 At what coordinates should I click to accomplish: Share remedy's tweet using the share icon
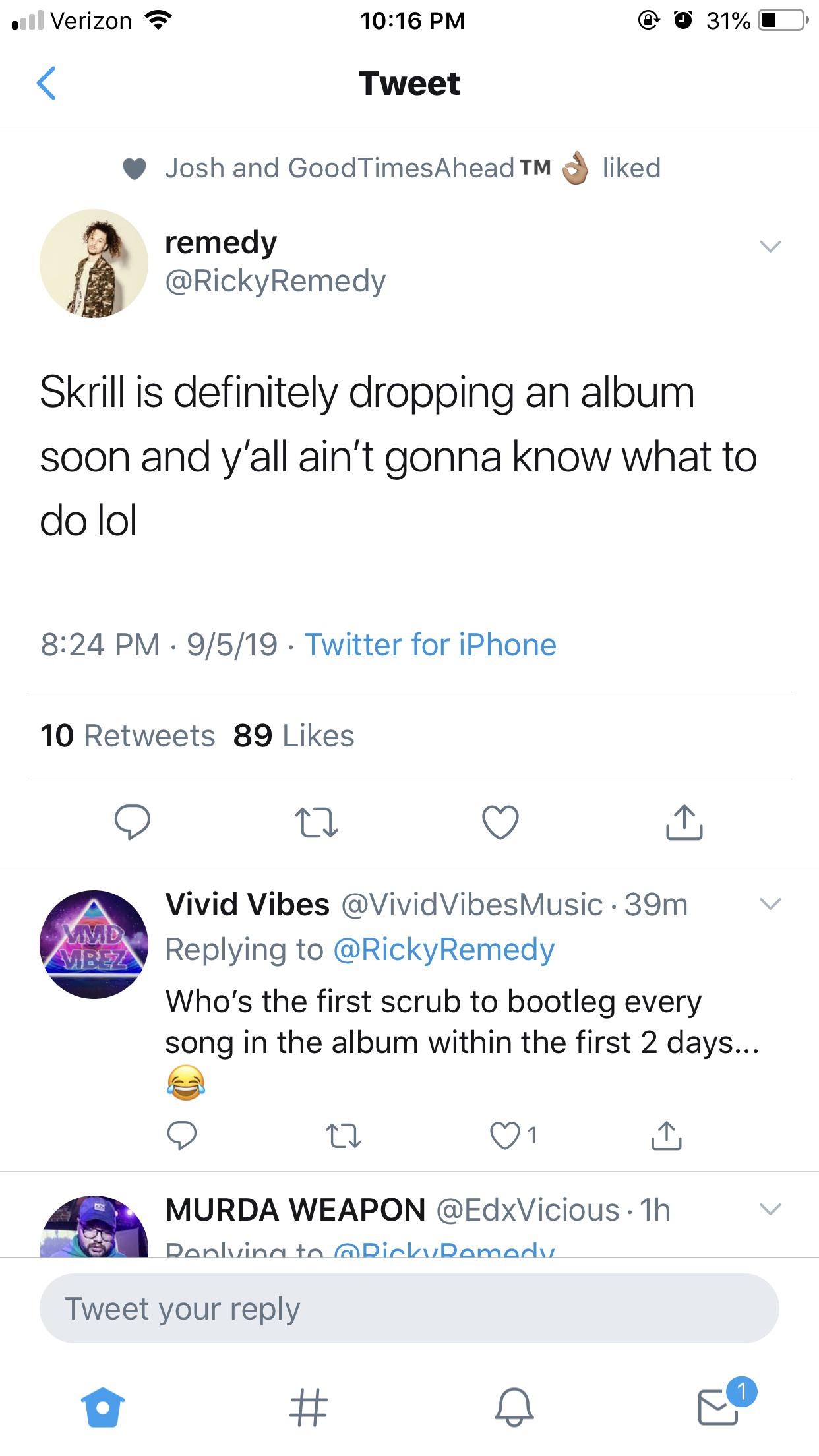[x=684, y=822]
